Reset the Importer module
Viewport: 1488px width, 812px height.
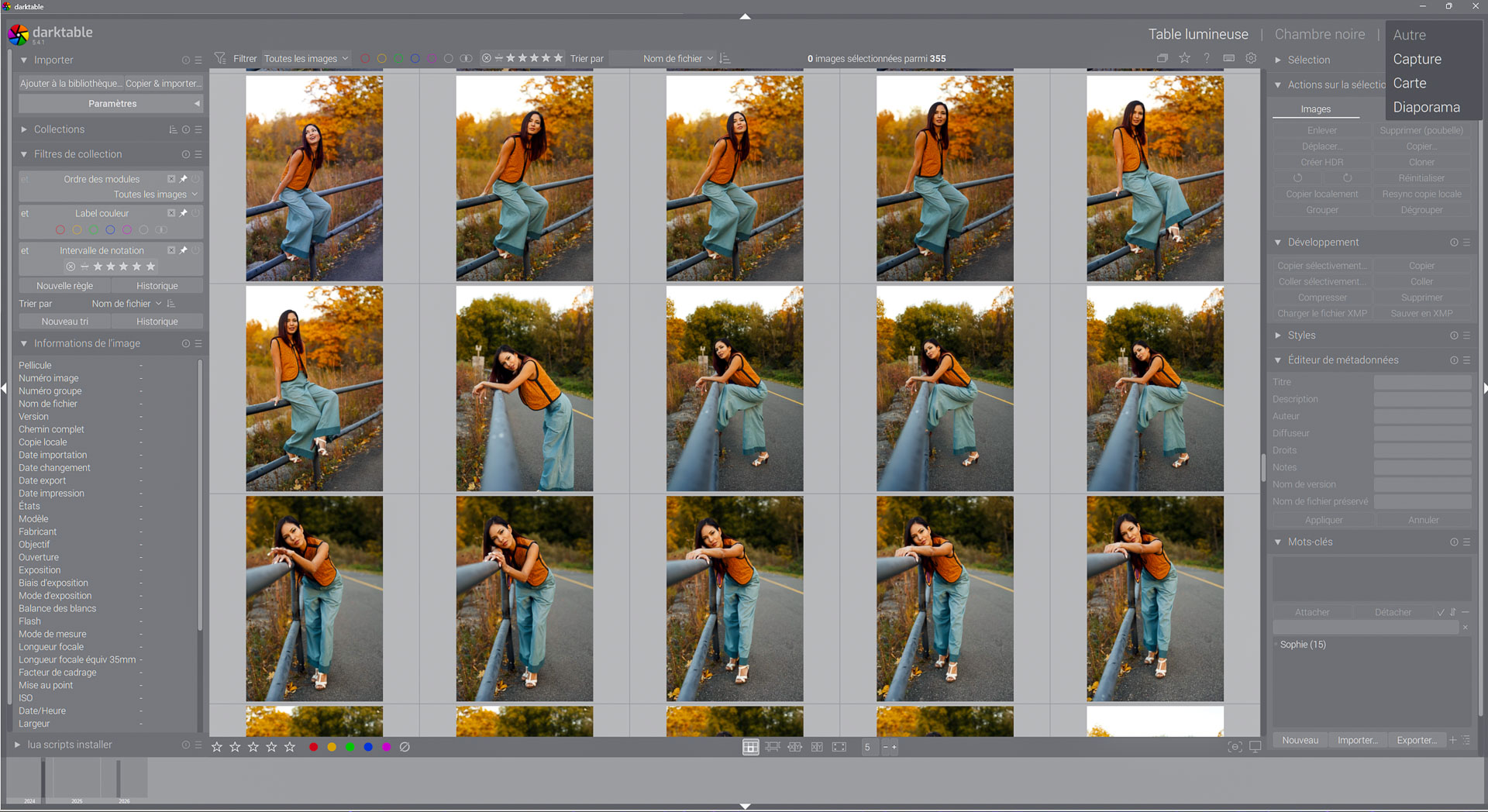(x=185, y=60)
